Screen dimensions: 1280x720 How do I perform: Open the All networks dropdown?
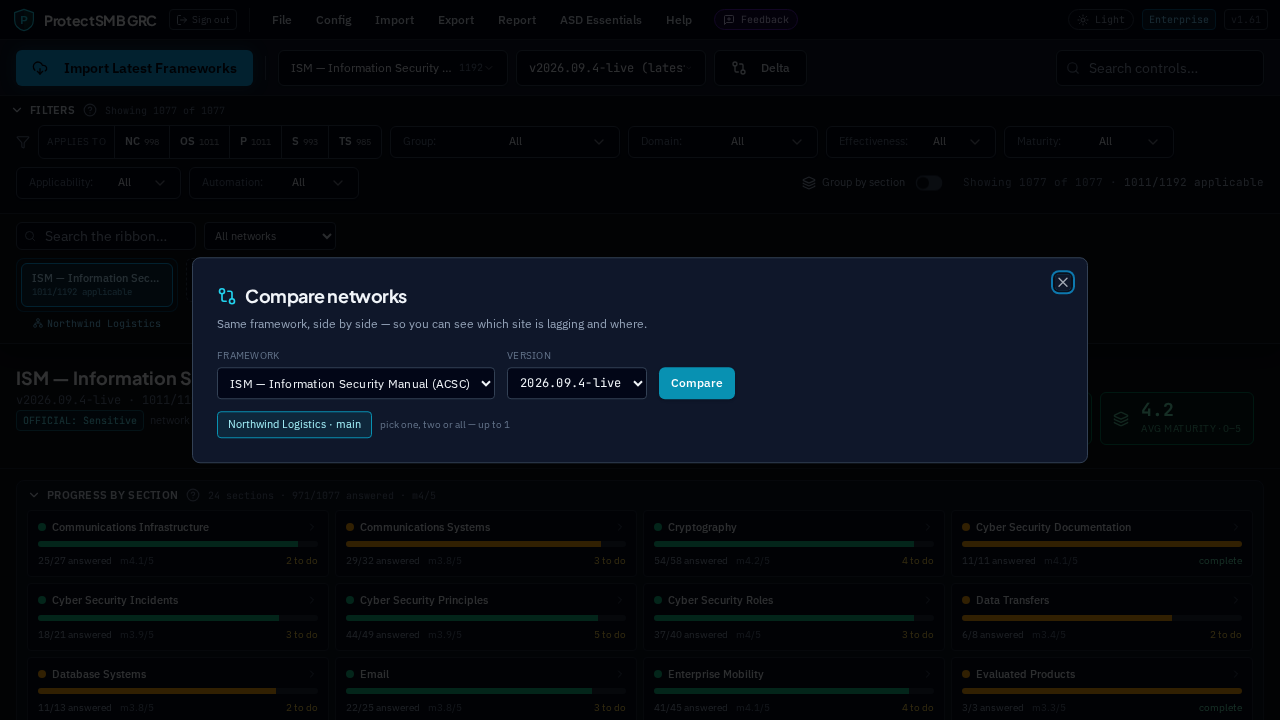pyautogui.click(x=270, y=236)
